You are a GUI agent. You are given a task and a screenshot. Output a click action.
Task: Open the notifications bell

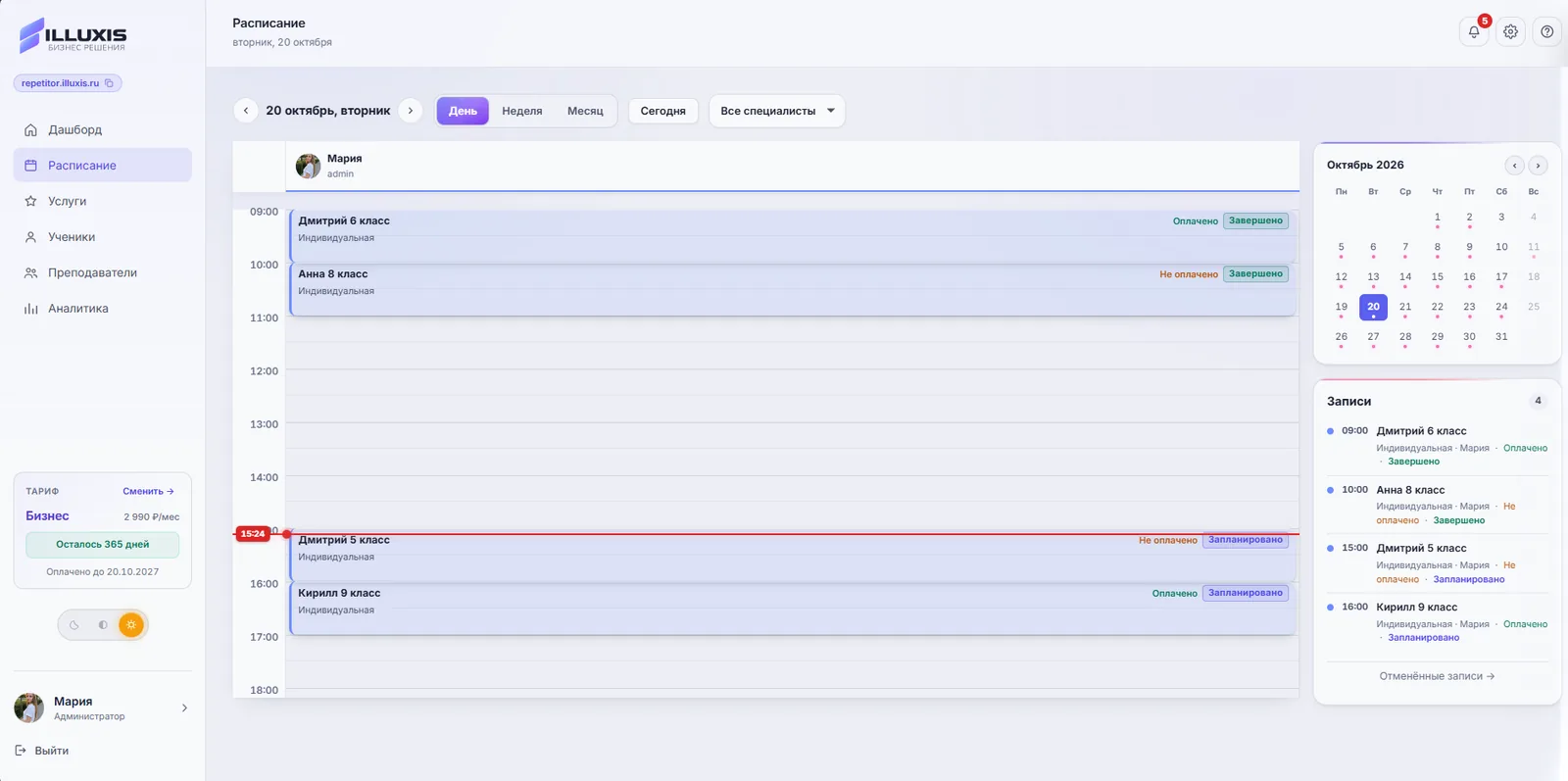pos(1474,31)
